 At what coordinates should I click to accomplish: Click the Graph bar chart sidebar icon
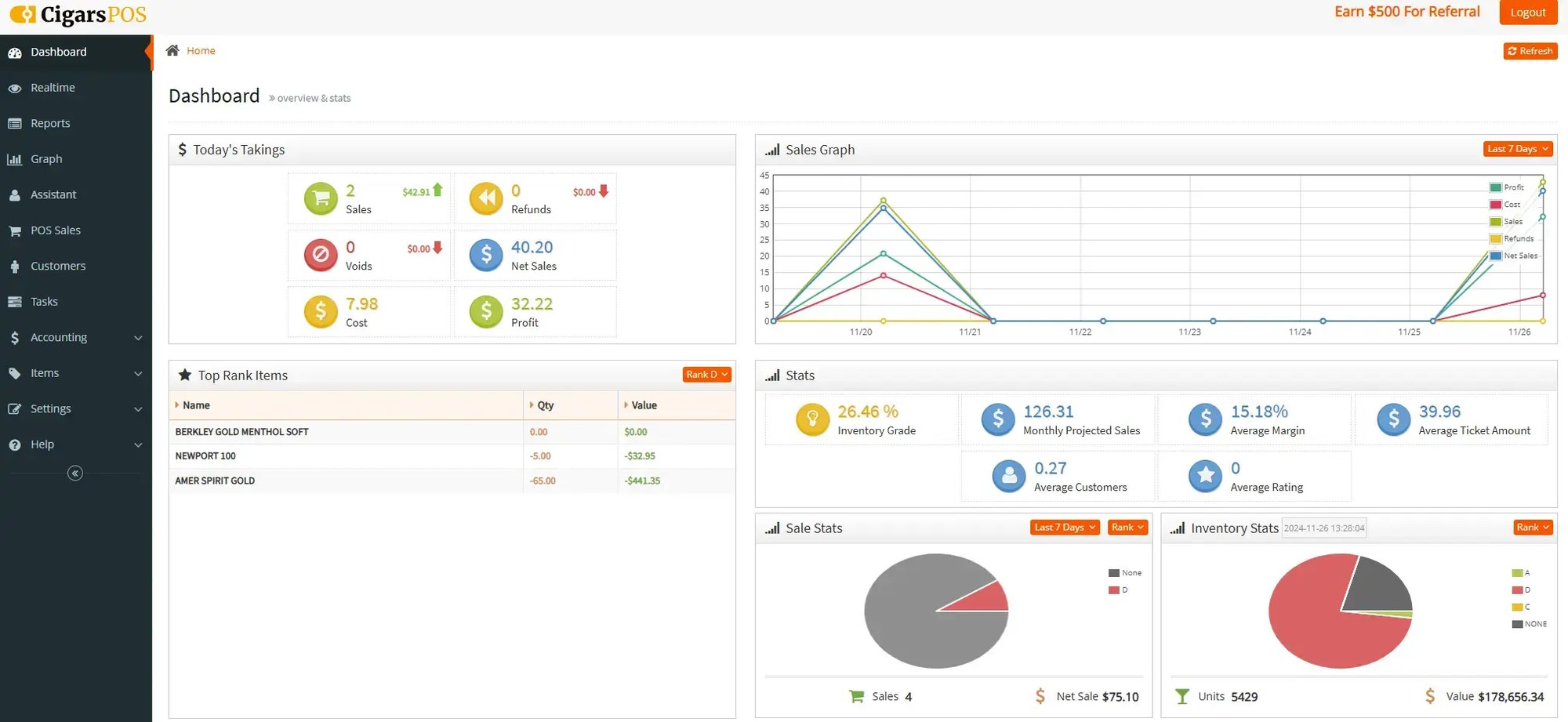point(14,159)
